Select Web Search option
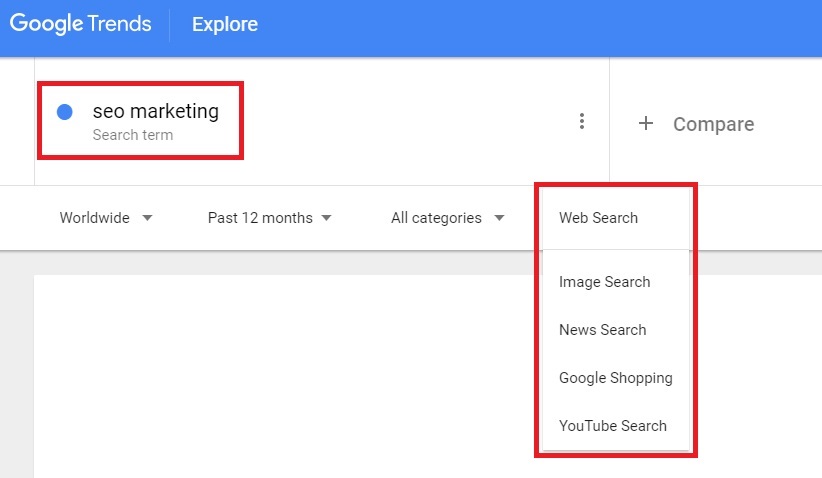Image resolution: width=822 pixels, height=478 pixels. 599,218
